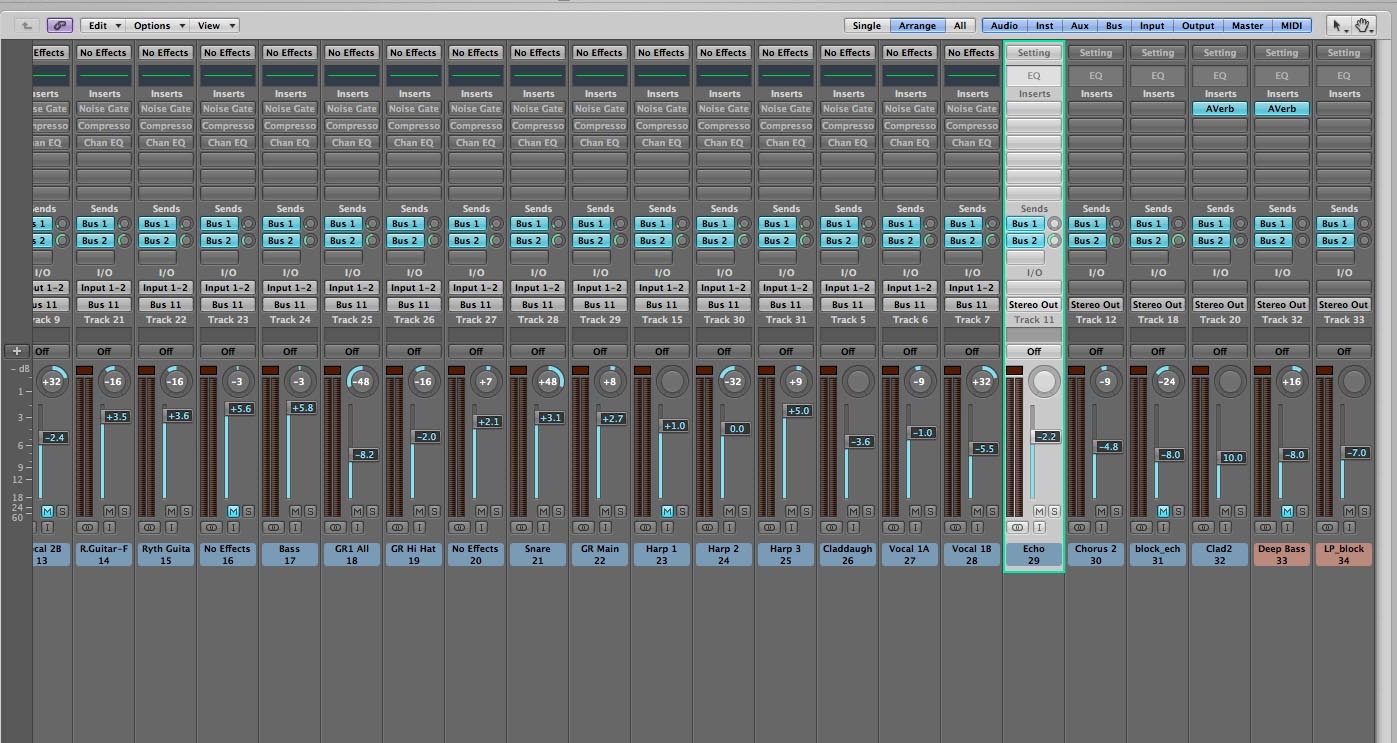Open automation mode Off menu on Echo channel
1397x743 pixels.
coord(1033,351)
